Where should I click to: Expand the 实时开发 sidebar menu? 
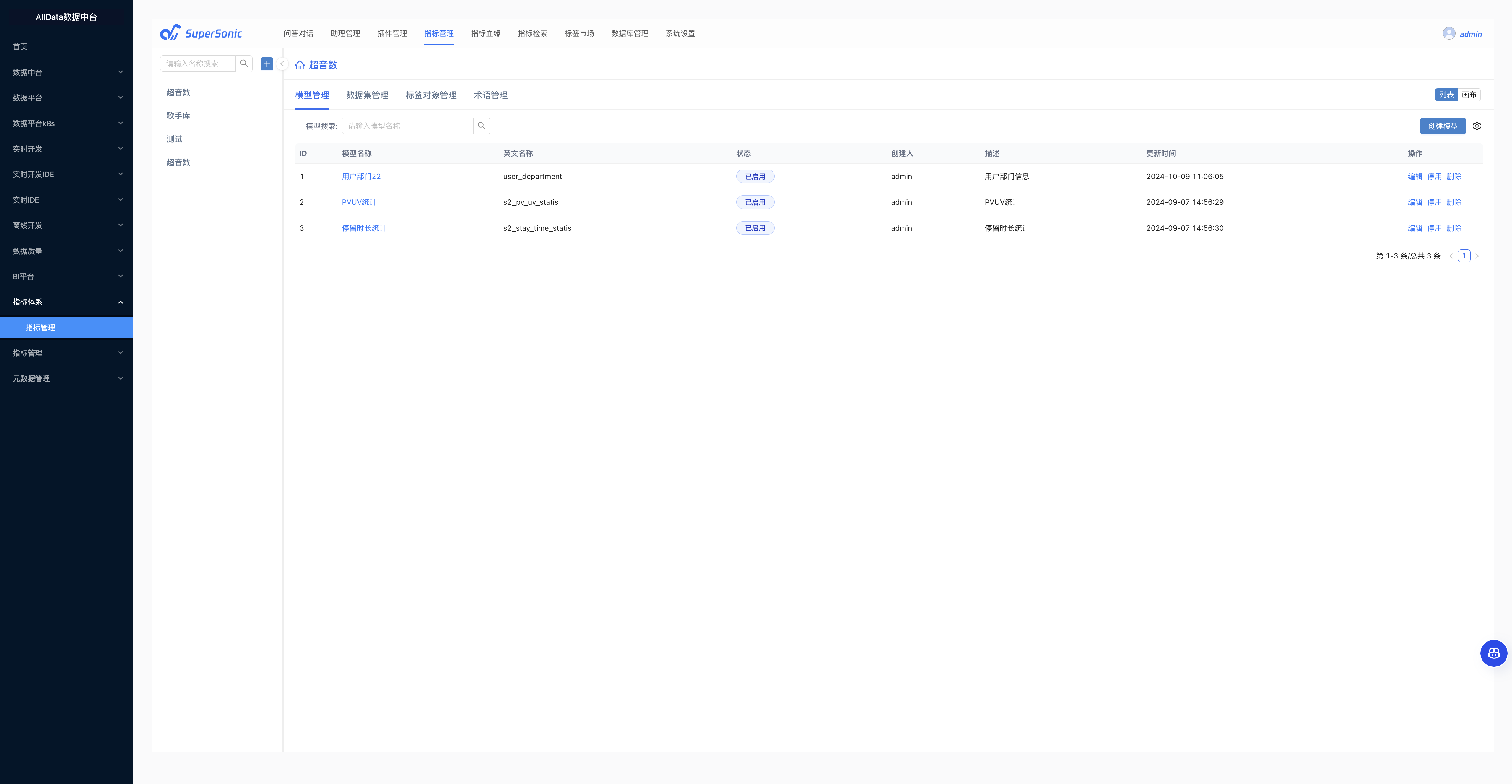66,149
